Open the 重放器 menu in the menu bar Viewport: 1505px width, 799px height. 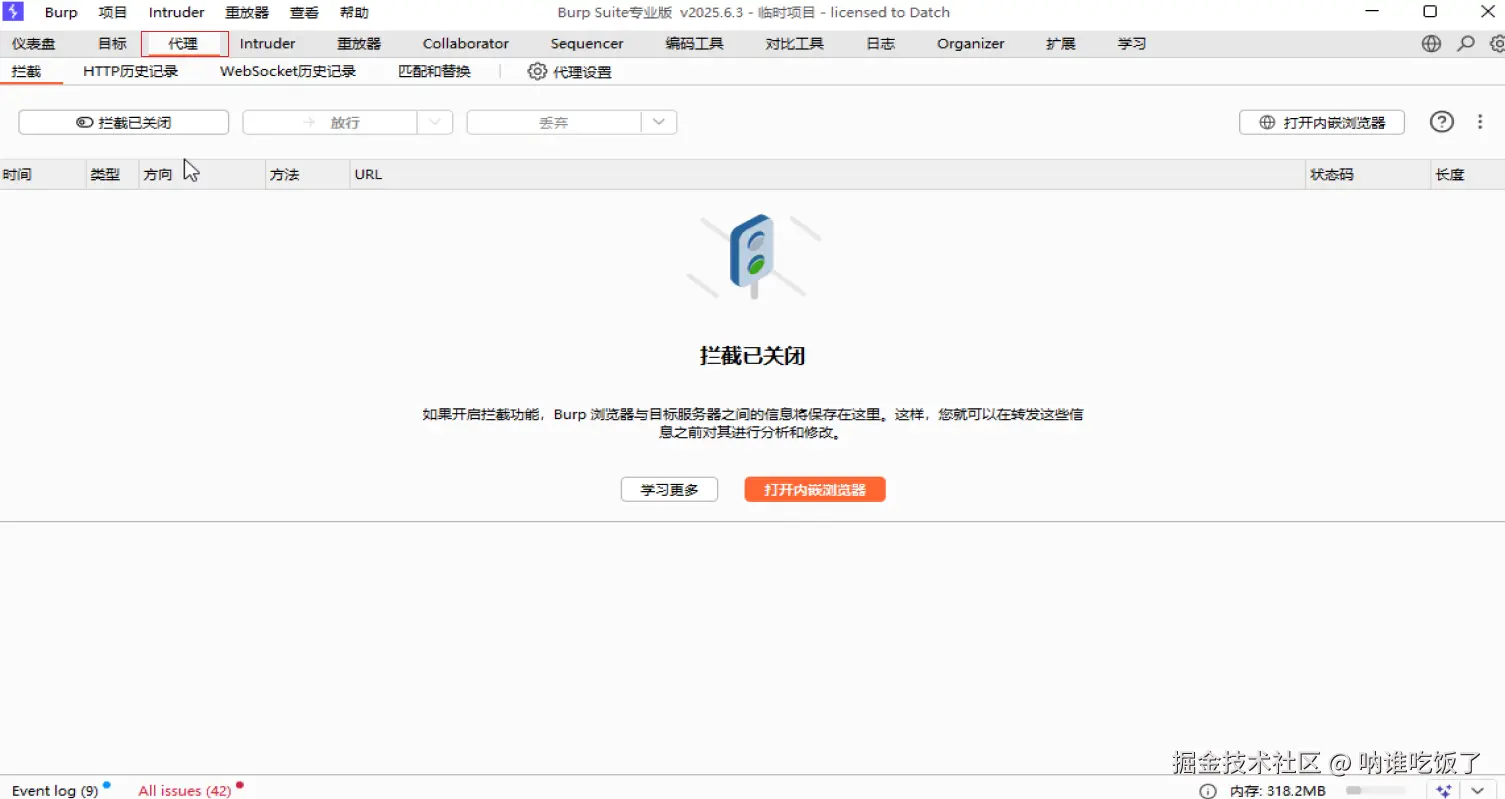tap(247, 13)
